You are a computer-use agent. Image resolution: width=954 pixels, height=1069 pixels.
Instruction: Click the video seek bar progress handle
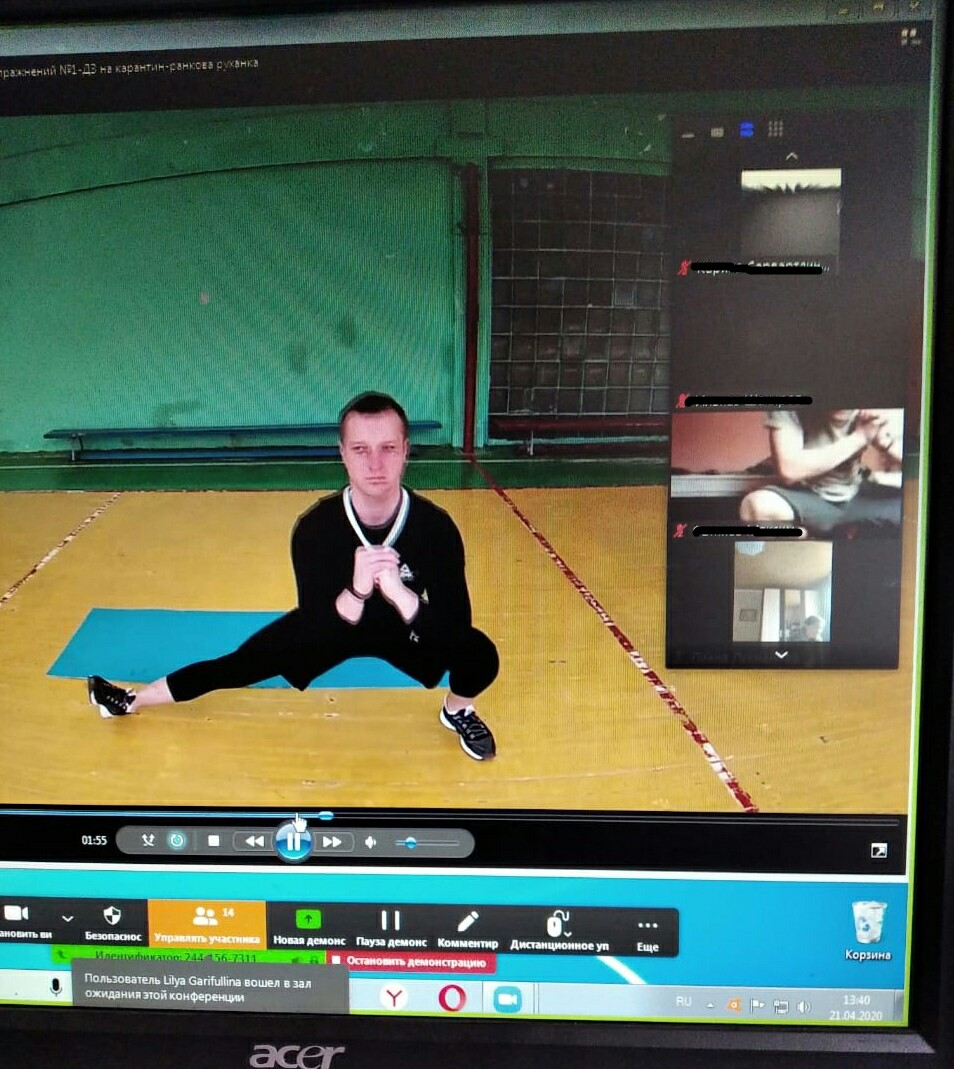point(325,816)
